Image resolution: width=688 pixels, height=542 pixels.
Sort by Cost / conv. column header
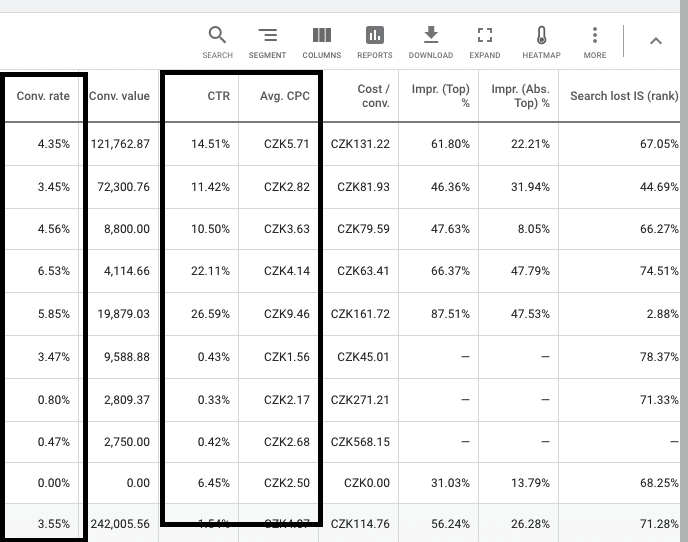[x=374, y=96]
